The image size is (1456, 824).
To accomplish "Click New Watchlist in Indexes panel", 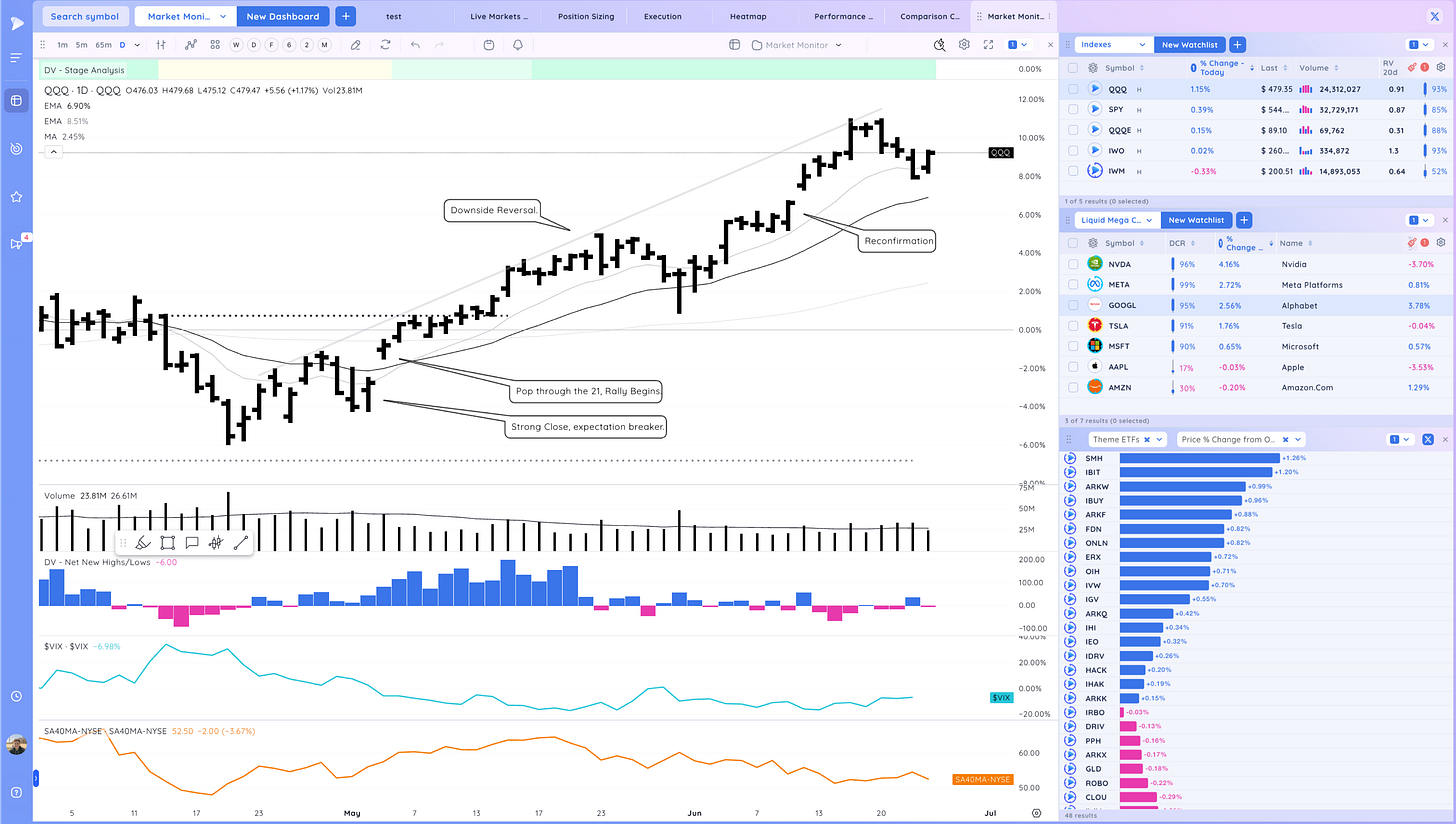I will [1188, 45].
